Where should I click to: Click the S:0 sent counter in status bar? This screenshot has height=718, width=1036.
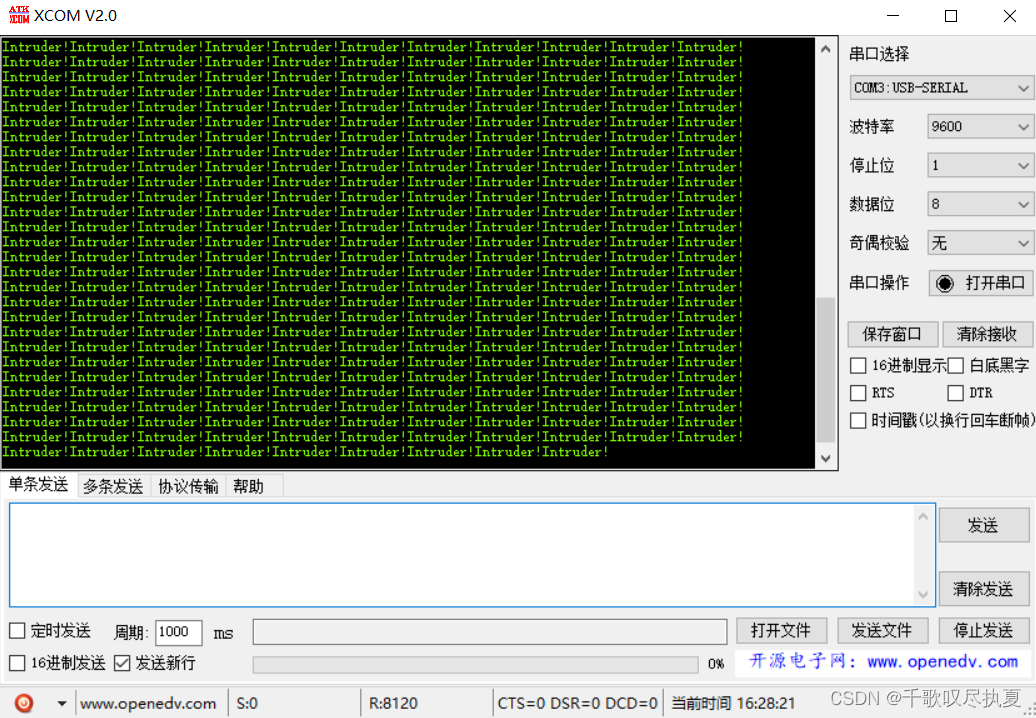pos(246,704)
